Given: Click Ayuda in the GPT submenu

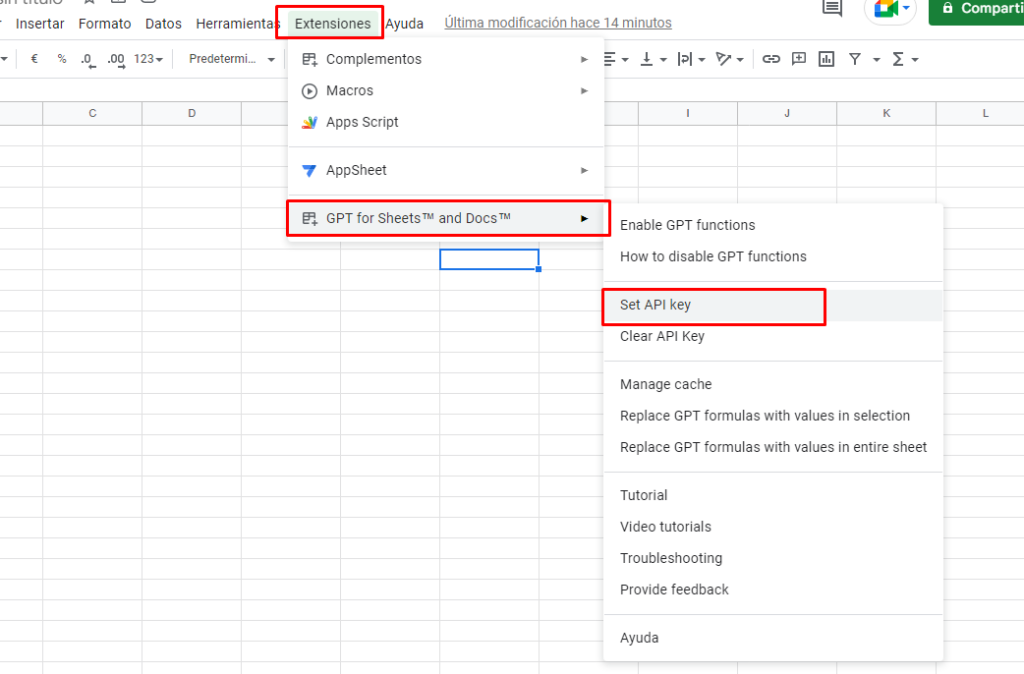Looking at the screenshot, I should pyautogui.click(x=773, y=637).
